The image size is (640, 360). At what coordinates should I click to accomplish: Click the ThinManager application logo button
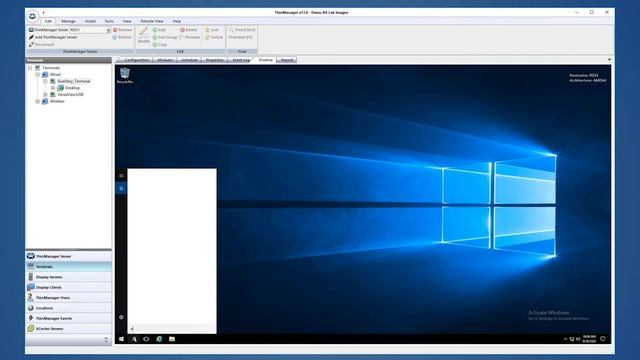click(32, 16)
